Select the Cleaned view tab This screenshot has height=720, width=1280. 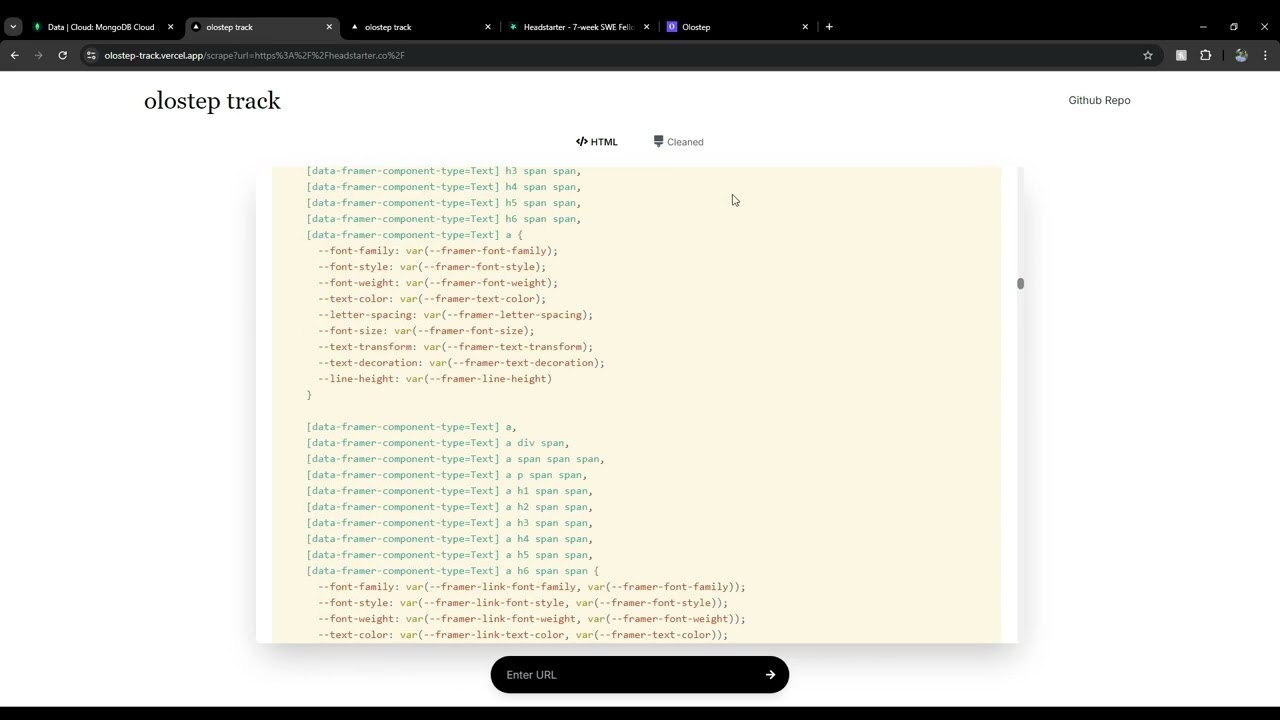tap(679, 142)
